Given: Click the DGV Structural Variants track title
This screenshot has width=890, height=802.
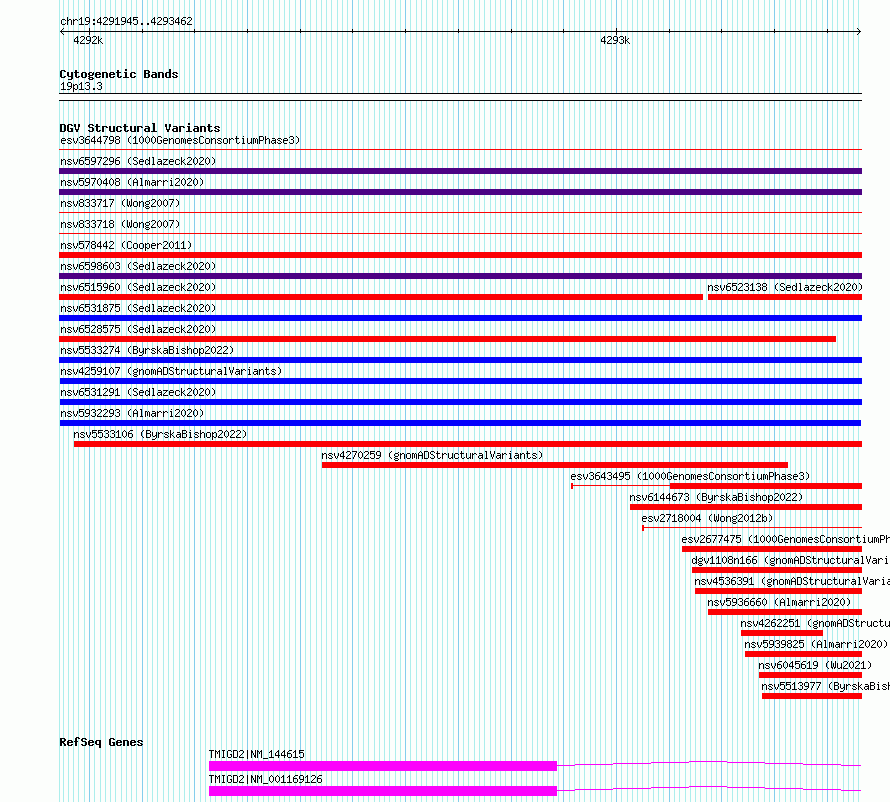Looking at the screenshot, I should coord(140,128).
